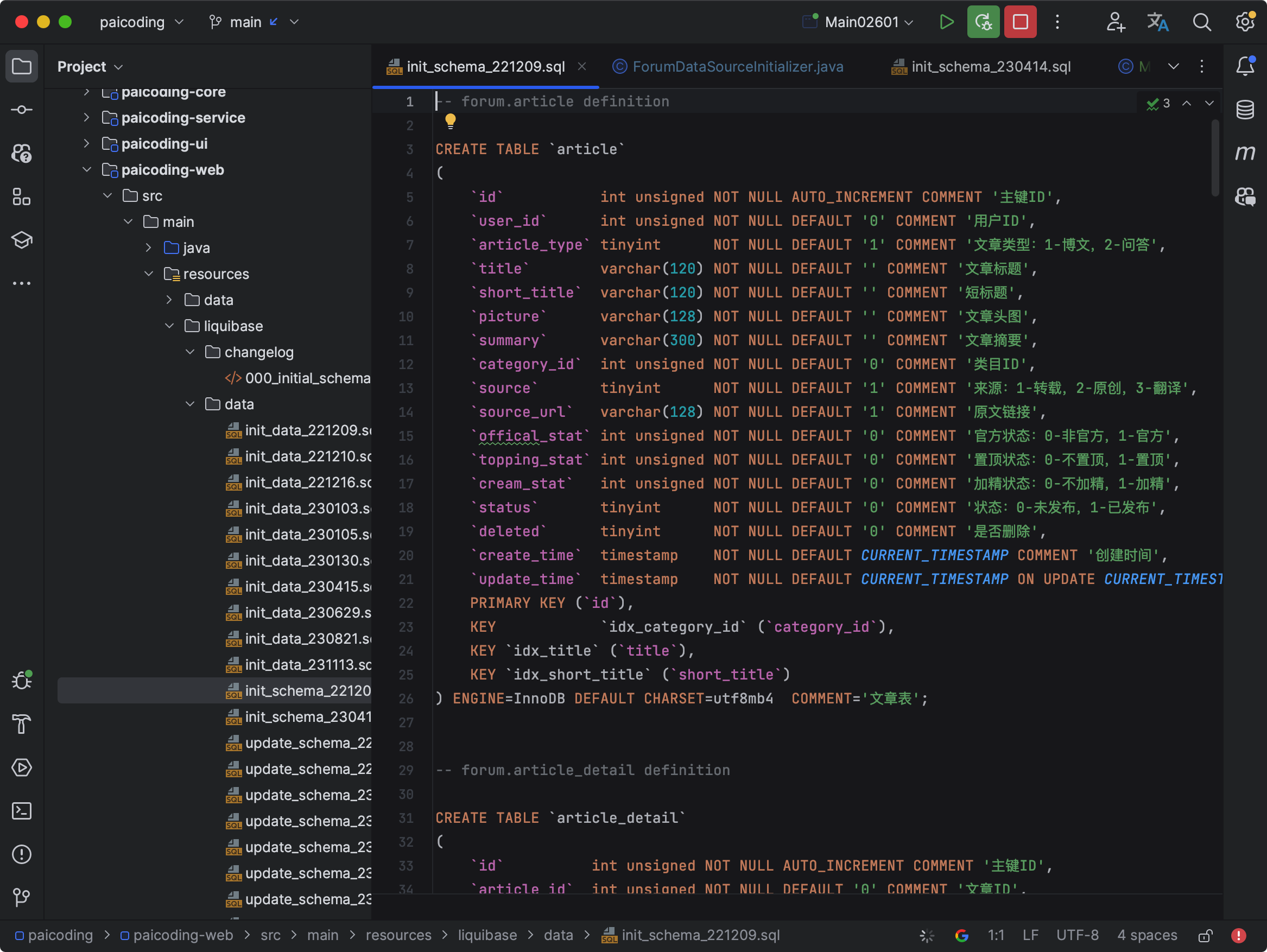Toggle the file read-only lock icon
1267x952 pixels.
pos(1205,935)
